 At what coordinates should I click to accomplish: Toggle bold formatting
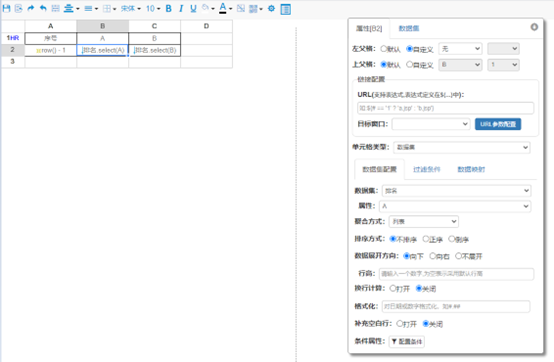click(x=169, y=8)
